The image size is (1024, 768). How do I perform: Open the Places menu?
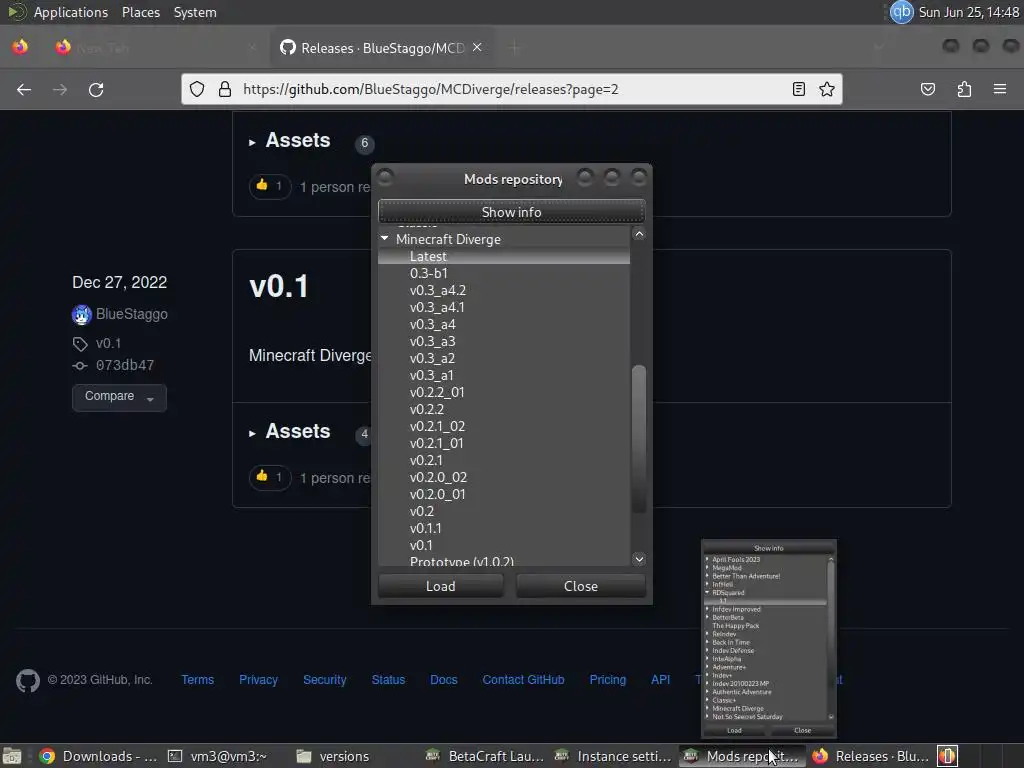pos(140,12)
